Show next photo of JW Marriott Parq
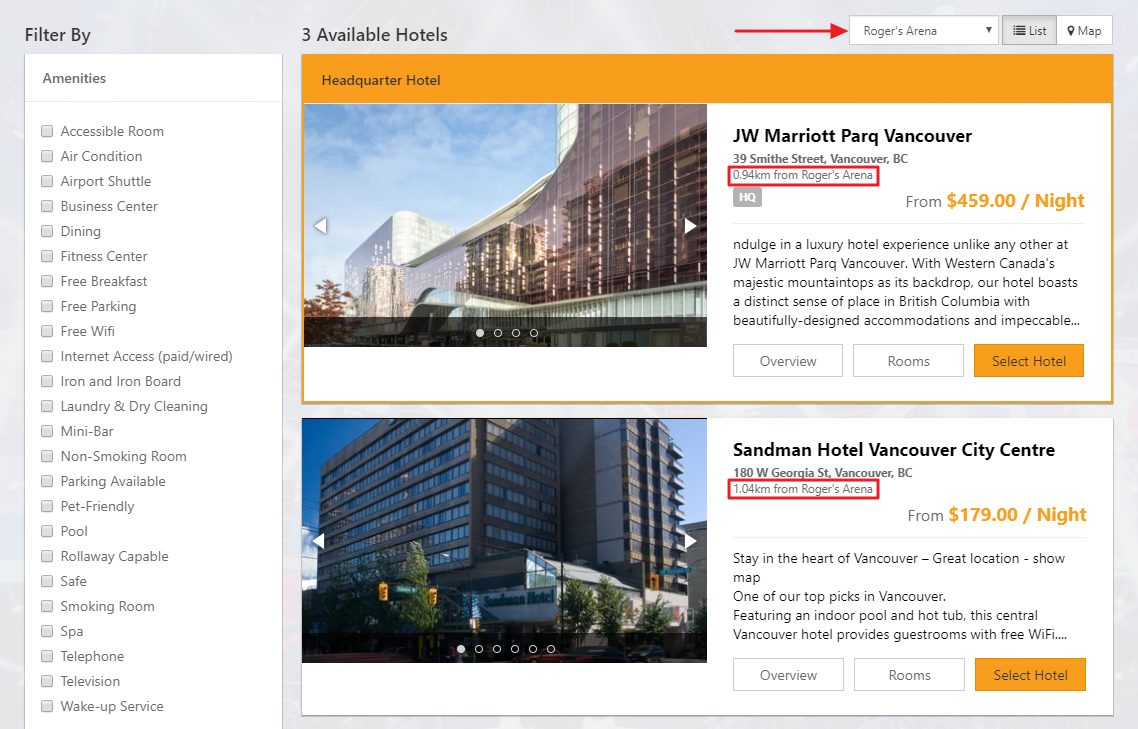The height and width of the screenshot is (729, 1138). pos(690,226)
